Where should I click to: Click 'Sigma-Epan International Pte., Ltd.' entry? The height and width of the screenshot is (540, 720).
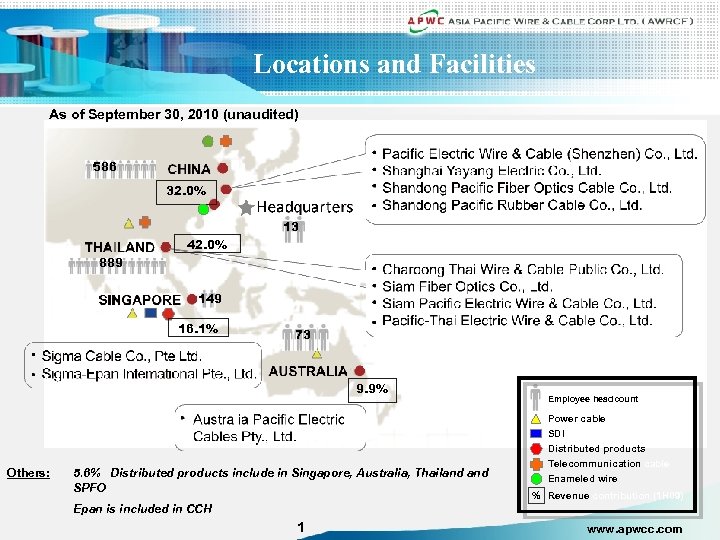pos(148,374)
